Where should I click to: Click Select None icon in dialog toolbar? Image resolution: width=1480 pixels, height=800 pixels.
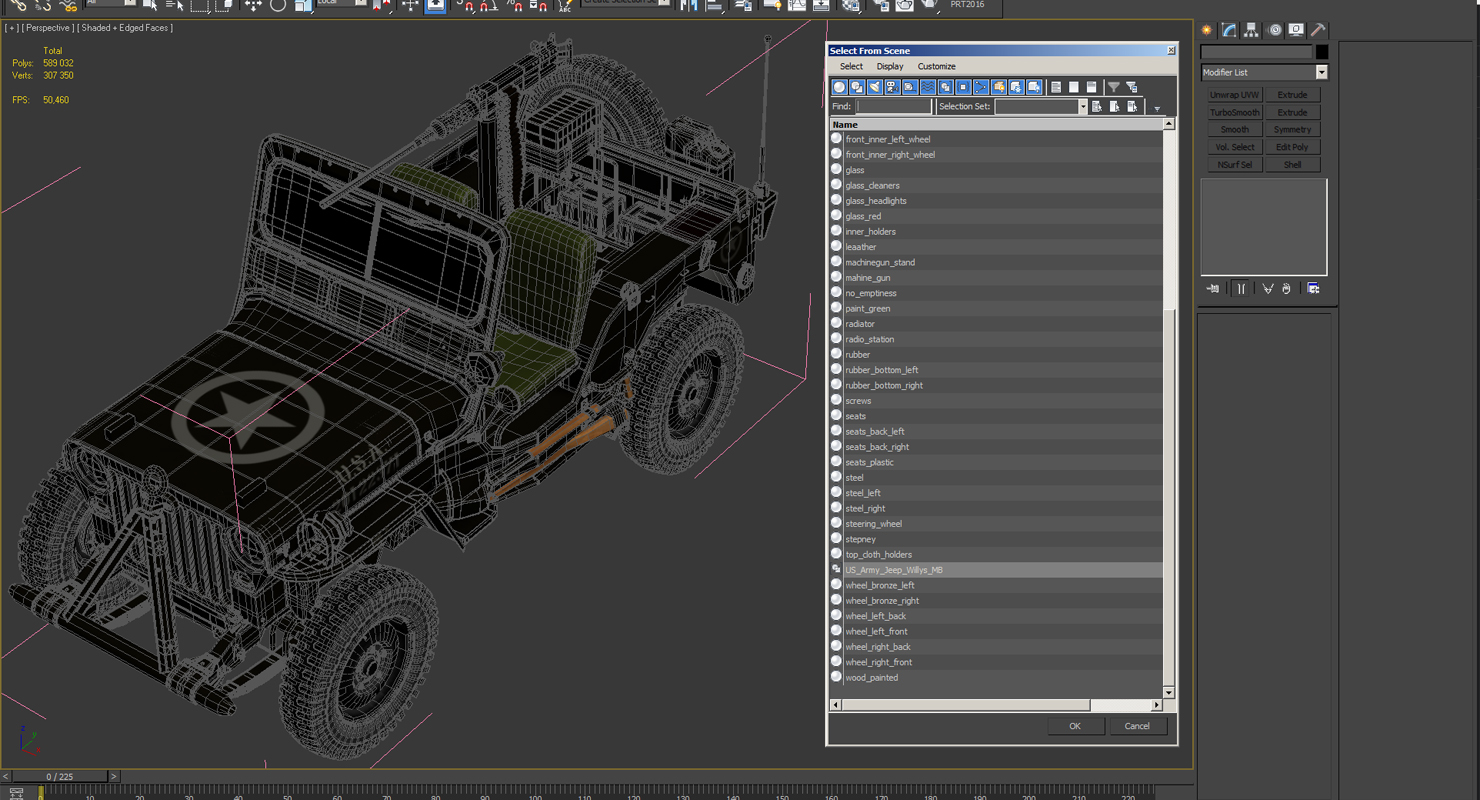[1074, 87]
